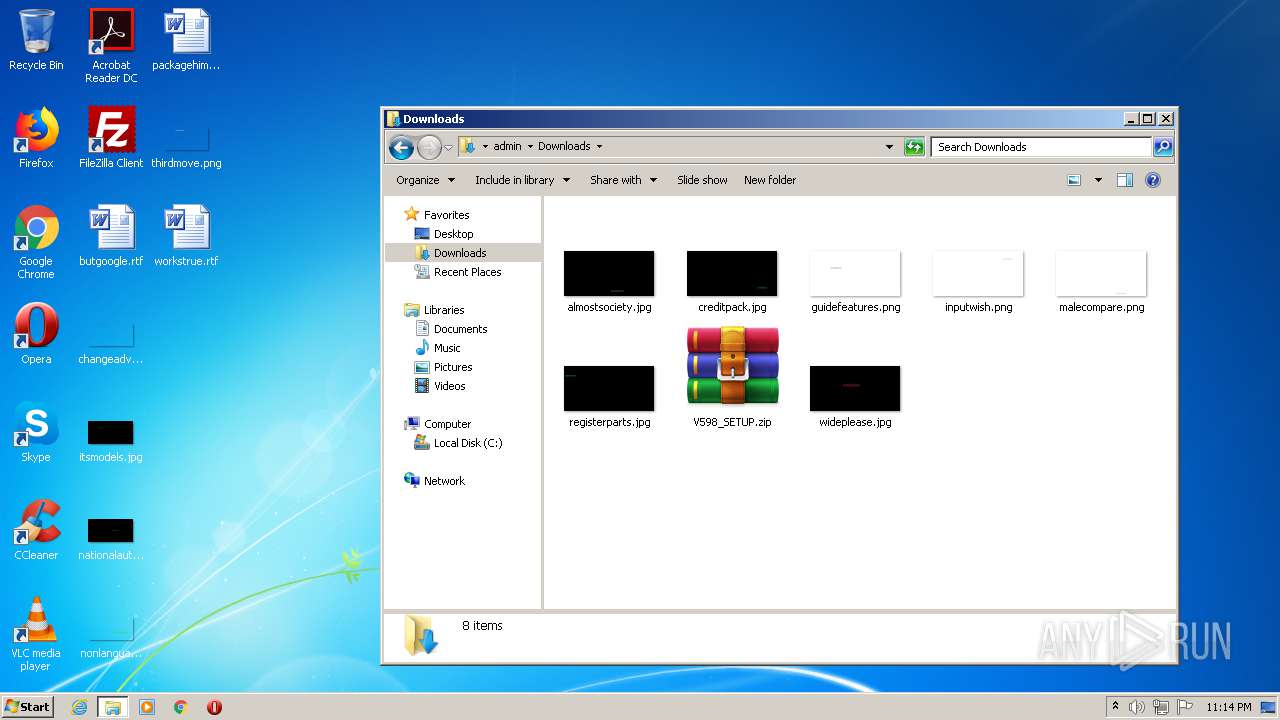Open Internet Explorer from taskbar
Screen dimensions: 1280x720
80,707
